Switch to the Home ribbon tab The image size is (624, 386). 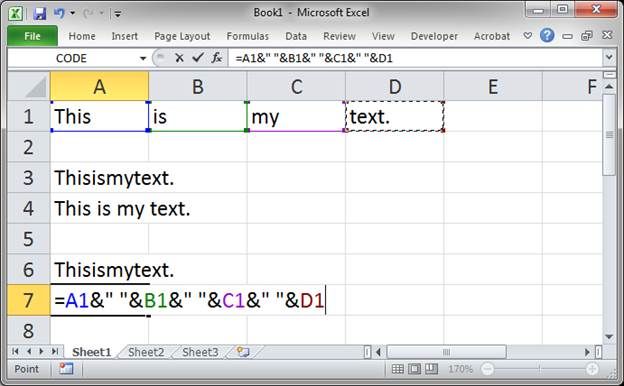82,36
